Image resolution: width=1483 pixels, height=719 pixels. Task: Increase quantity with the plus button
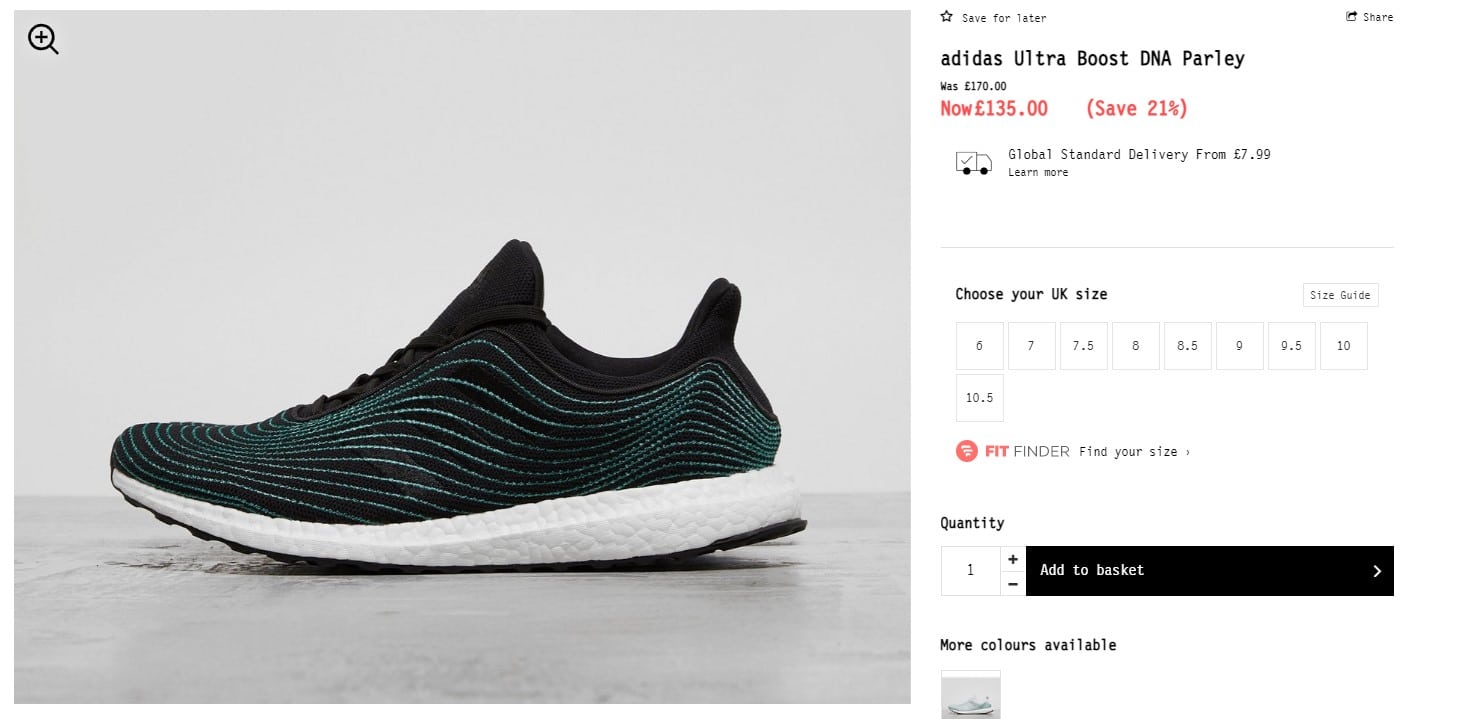(x=1013, y=559)
